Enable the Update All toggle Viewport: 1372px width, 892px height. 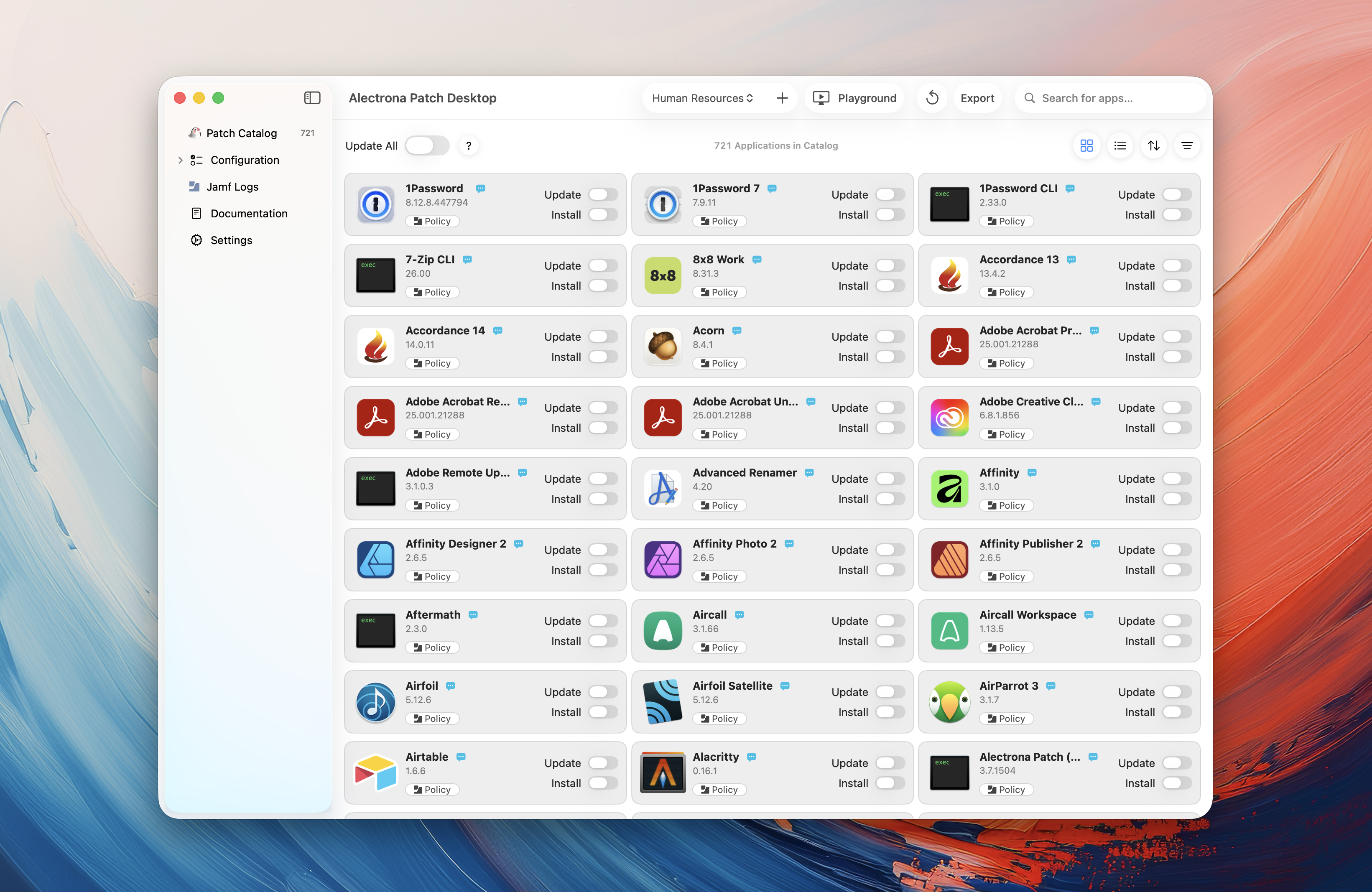point(426,146)
